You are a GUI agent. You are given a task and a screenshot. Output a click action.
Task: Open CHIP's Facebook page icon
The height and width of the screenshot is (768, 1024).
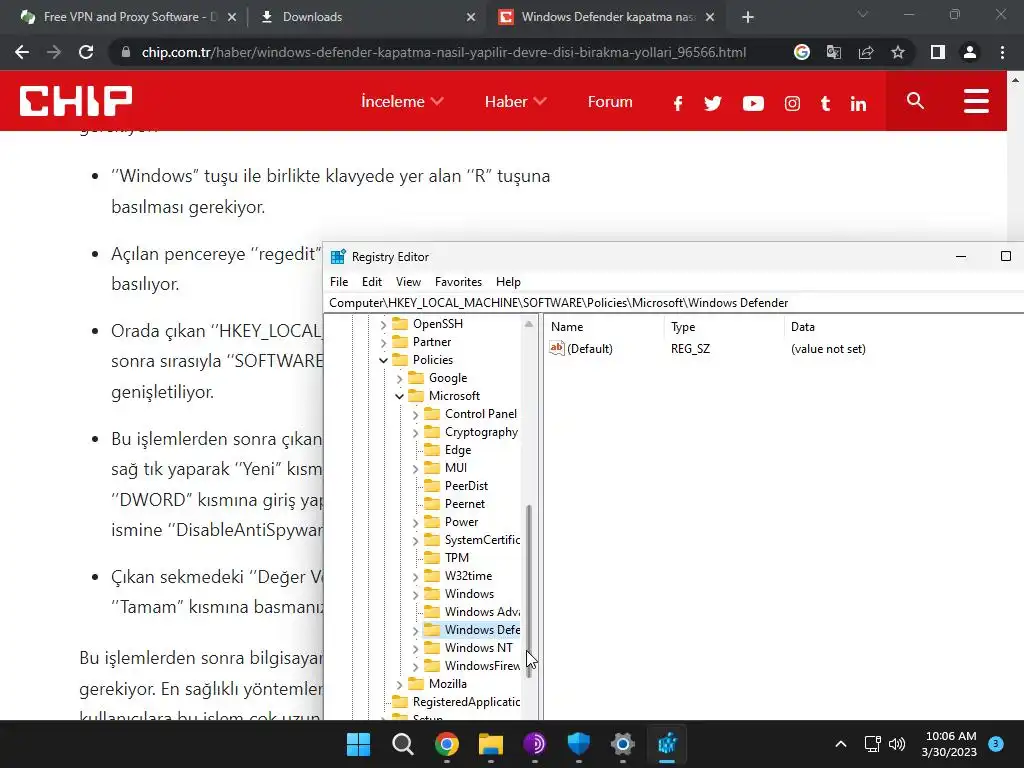[678, 103]
